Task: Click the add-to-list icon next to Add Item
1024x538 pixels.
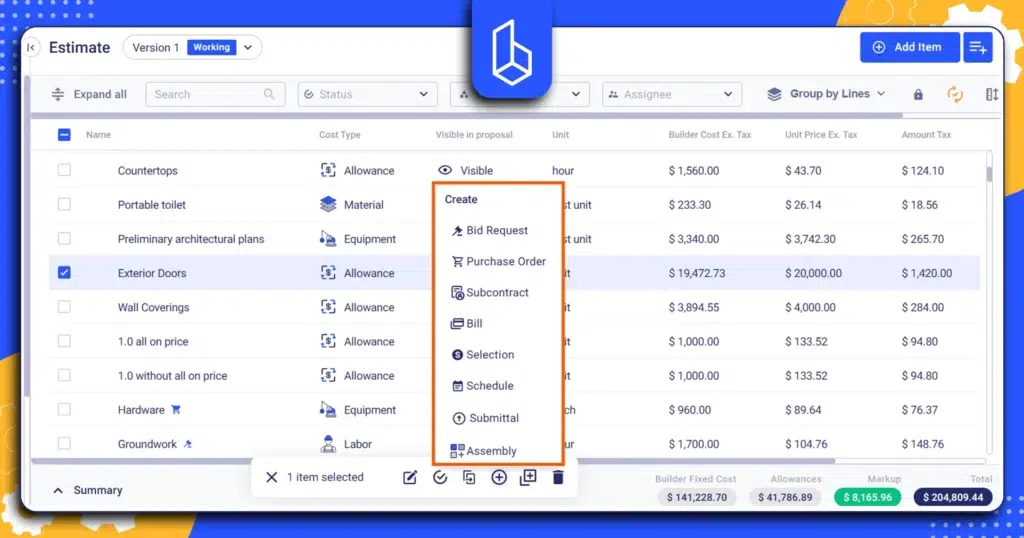Action: tap(978, 47)
